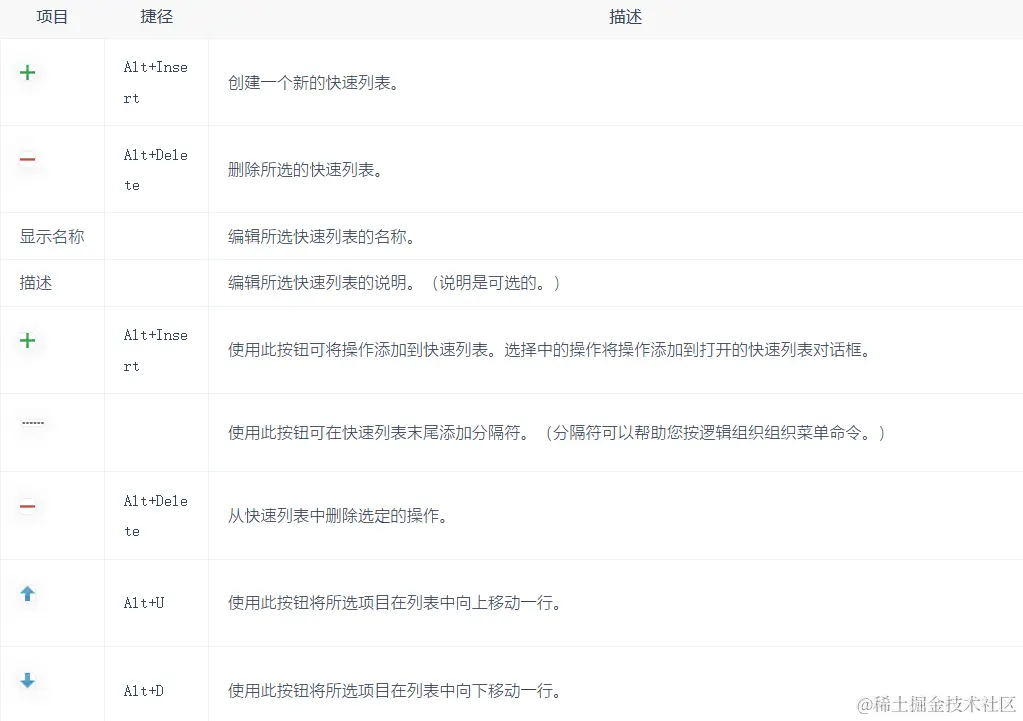This screenshot has height=721, width=1023.
Task: Click the blue up arrow icon
Action: click(27, 594)
